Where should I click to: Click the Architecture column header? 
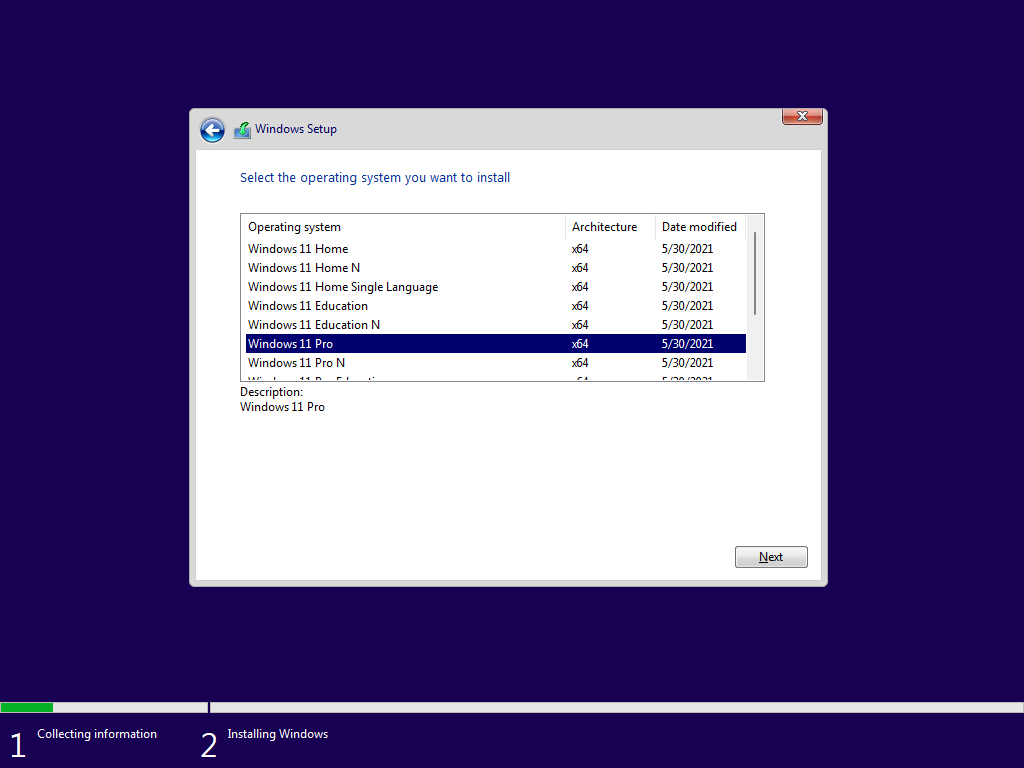click(605, 227)
